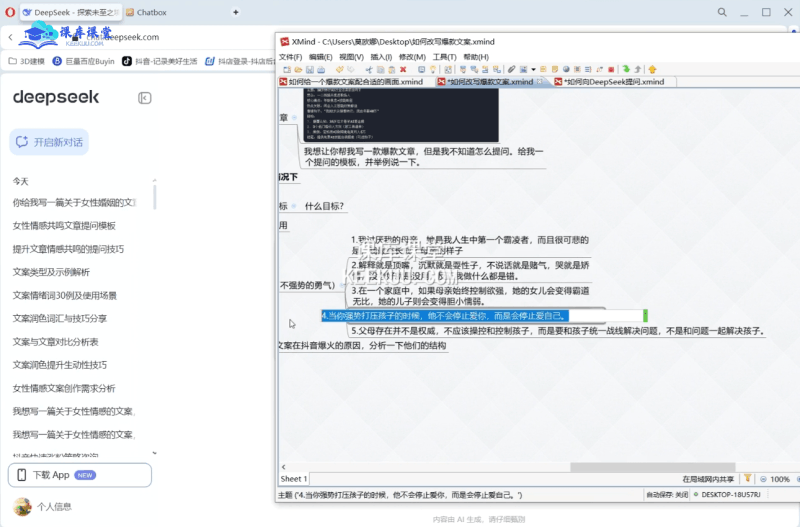Open chat 女性情感文案创作需求分析
800x527 pixels.
(64, 388)
